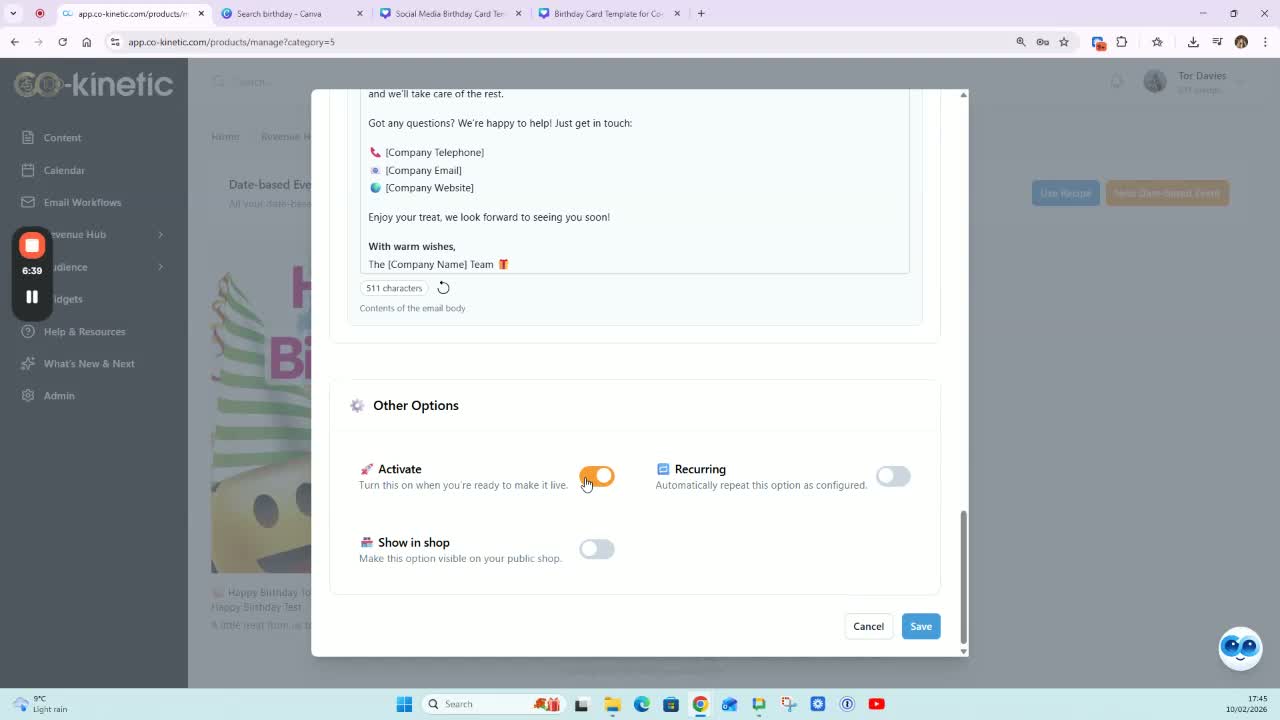1280x720 pixels.
Task: Click the Home breadcrumb link
Action: click(225, 136)
